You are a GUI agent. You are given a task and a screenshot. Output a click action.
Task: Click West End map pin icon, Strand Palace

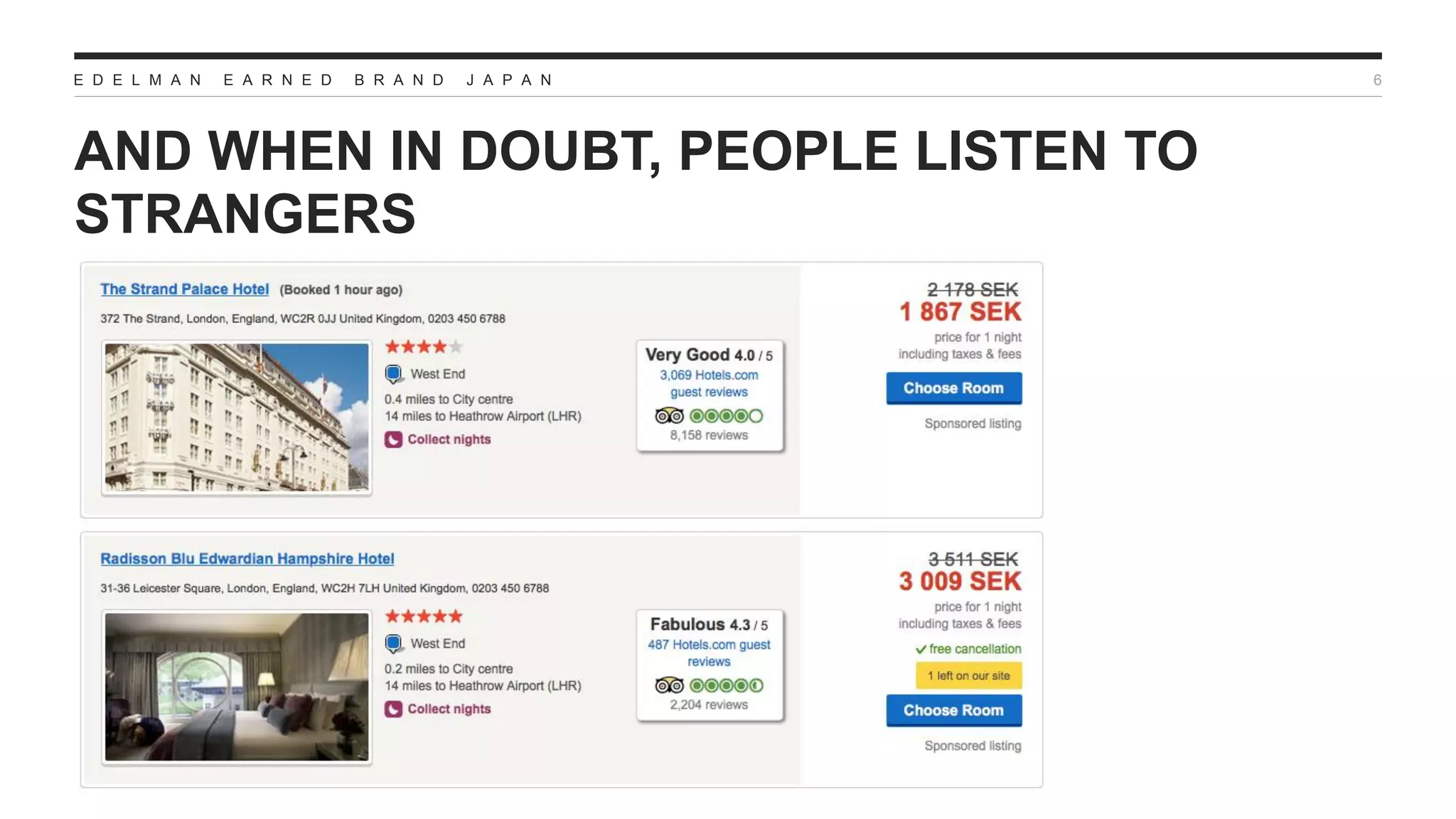click(x=393, y=374)
